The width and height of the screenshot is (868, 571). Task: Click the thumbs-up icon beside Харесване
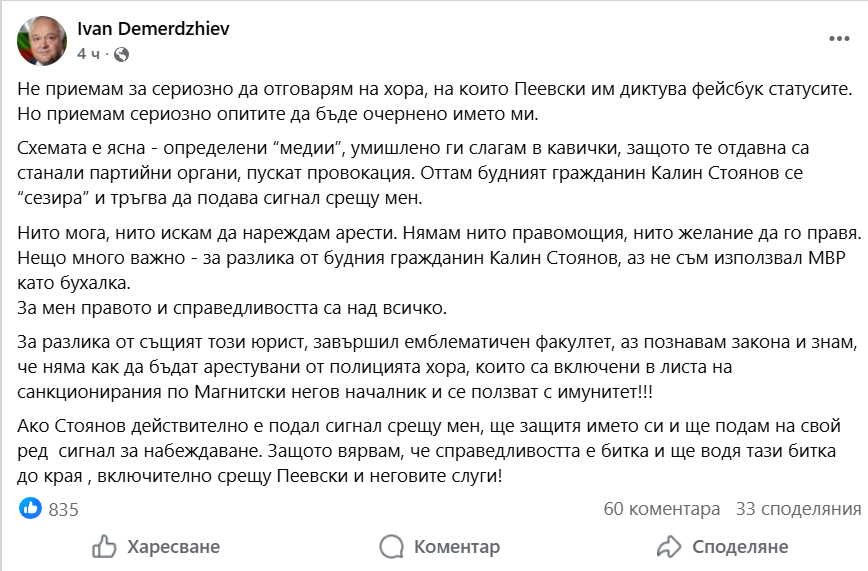104,547
